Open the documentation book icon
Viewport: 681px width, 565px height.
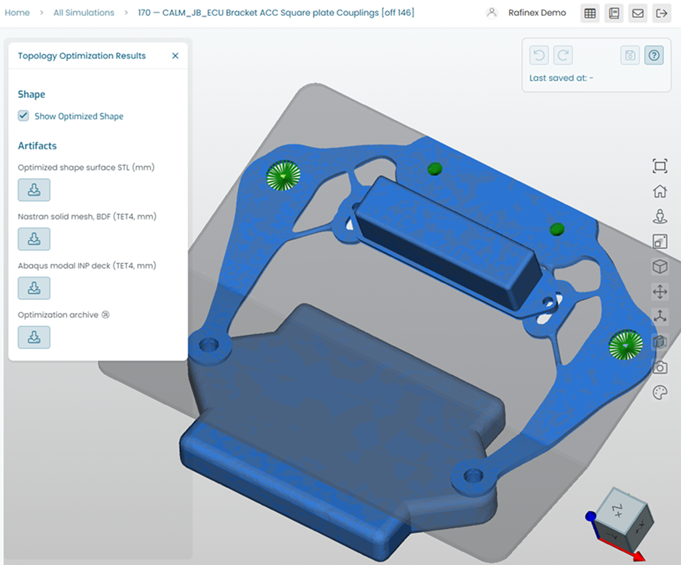(614, 13)
